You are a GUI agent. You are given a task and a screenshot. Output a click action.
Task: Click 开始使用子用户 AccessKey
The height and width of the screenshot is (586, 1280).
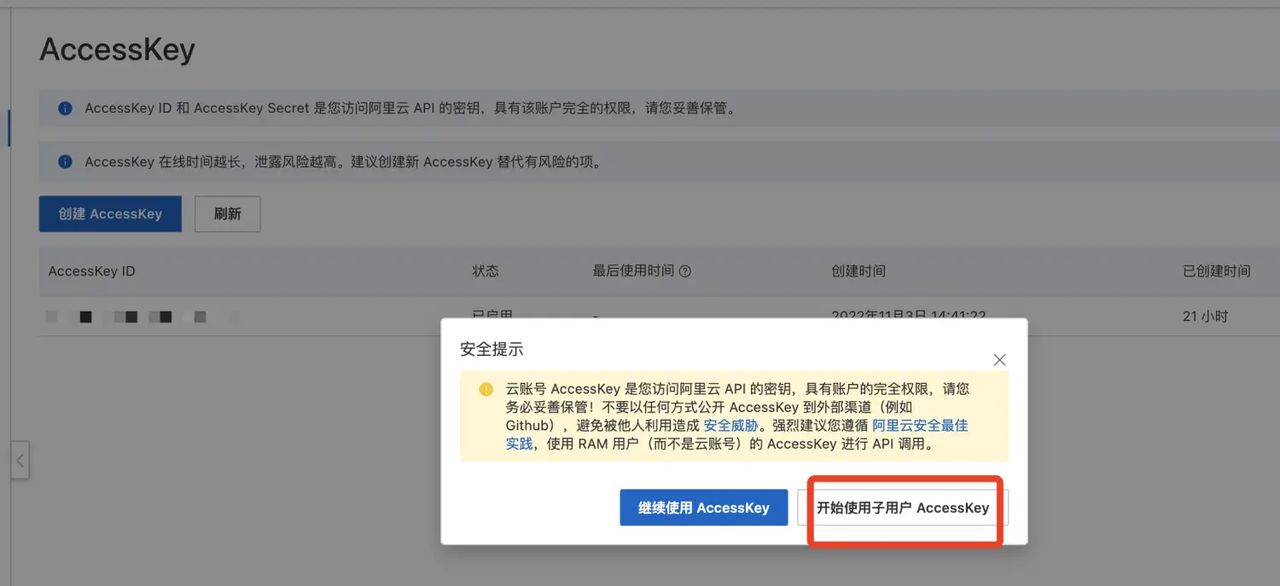[904, 507]
